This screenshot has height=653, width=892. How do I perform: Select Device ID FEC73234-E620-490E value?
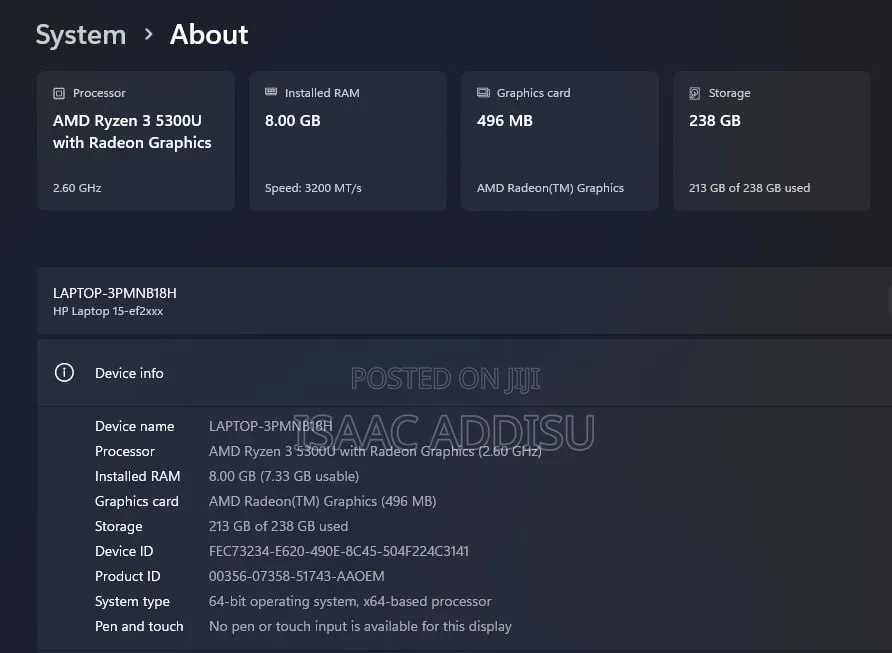338,551
